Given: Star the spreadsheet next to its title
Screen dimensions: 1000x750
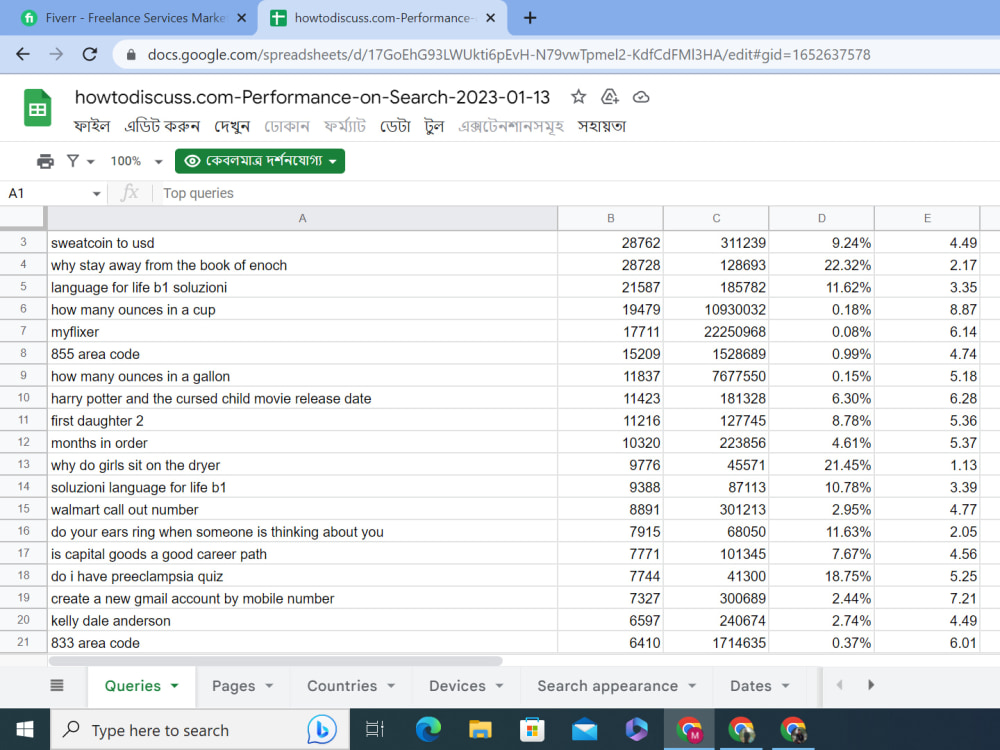Looking at the screenshot, I should pos(579,97).
